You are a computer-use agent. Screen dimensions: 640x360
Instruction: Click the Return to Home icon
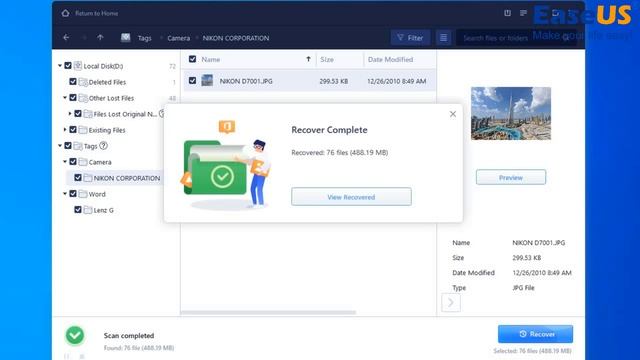[x=65, y=13]
